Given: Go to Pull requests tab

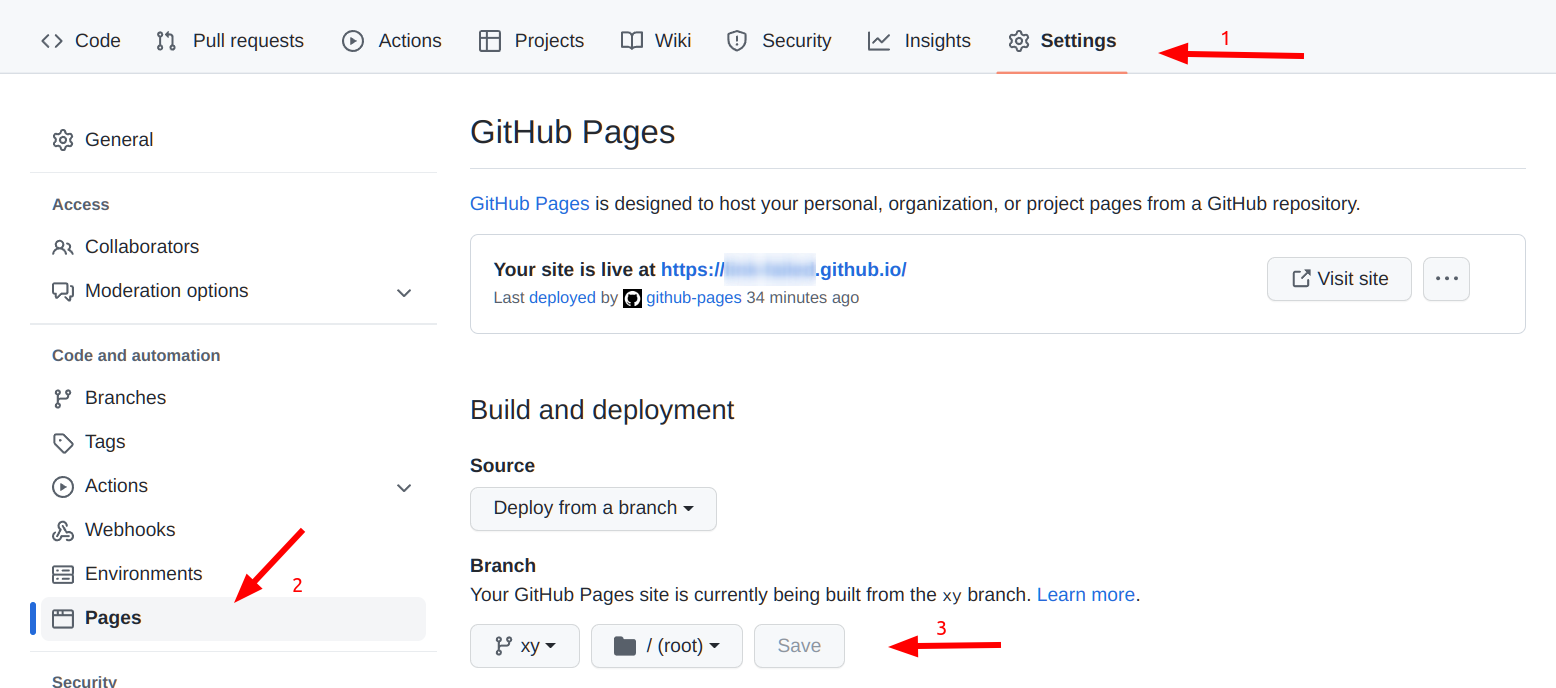Looking at the screenshot, I should coord(230,41).
